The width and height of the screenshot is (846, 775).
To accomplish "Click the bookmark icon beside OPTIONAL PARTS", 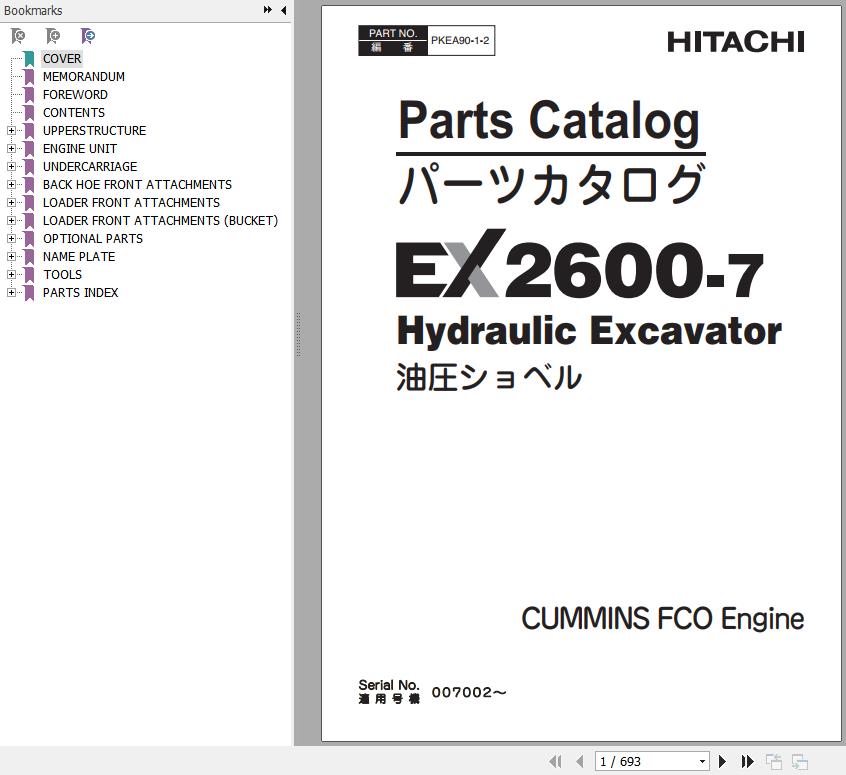I will pos(29,239).
